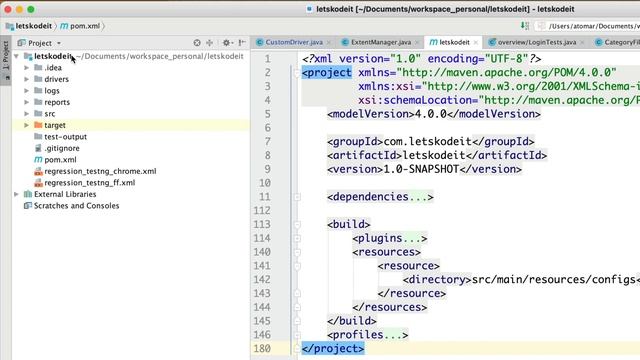Click the xml version declaration line

point(422,59)
